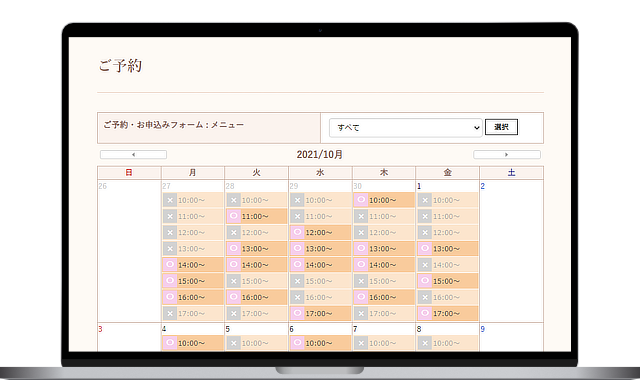Select available circle icon on September 30 10:00

point(361,200)
